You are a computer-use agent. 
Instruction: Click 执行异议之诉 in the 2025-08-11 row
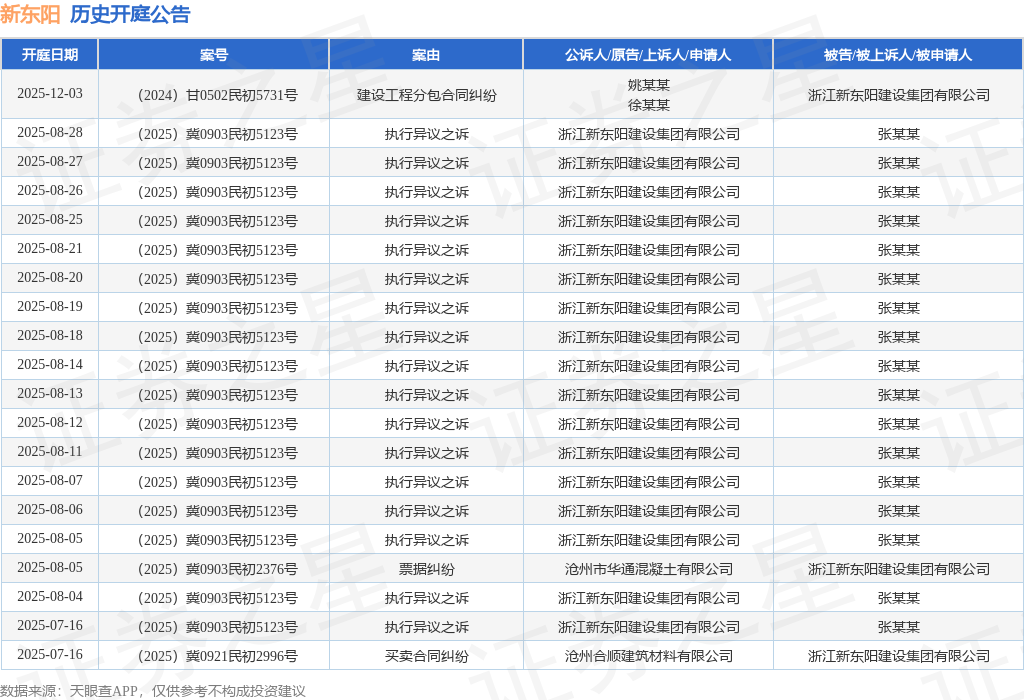tap(426, 453)
